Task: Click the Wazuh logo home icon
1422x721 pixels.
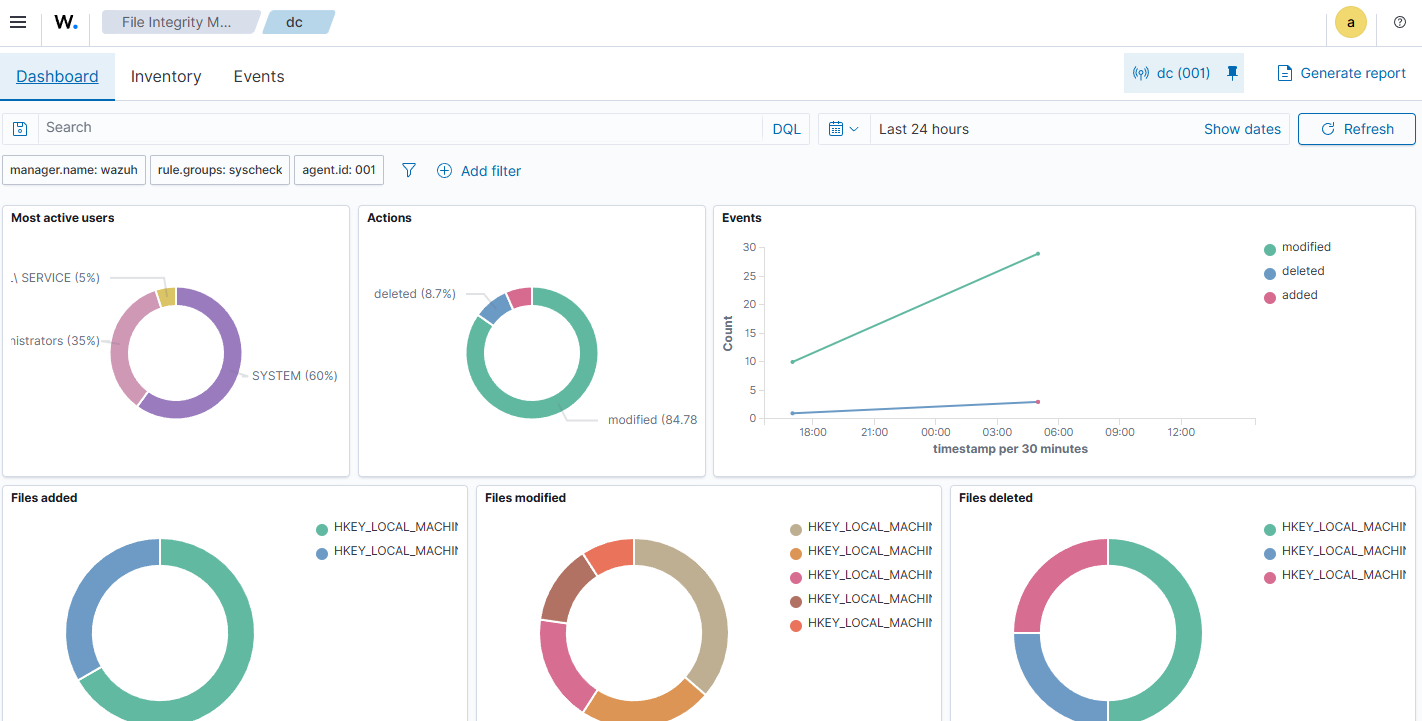Action: click(x=66, y=22)
